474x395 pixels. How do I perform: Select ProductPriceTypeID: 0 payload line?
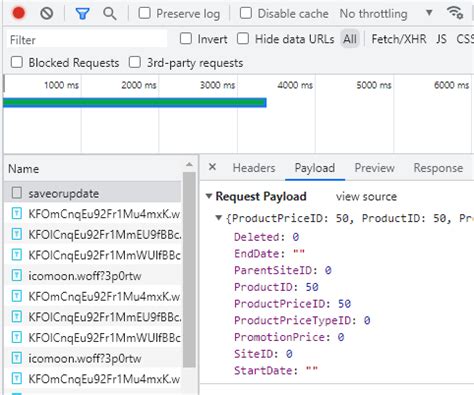[x=302, y=320]
